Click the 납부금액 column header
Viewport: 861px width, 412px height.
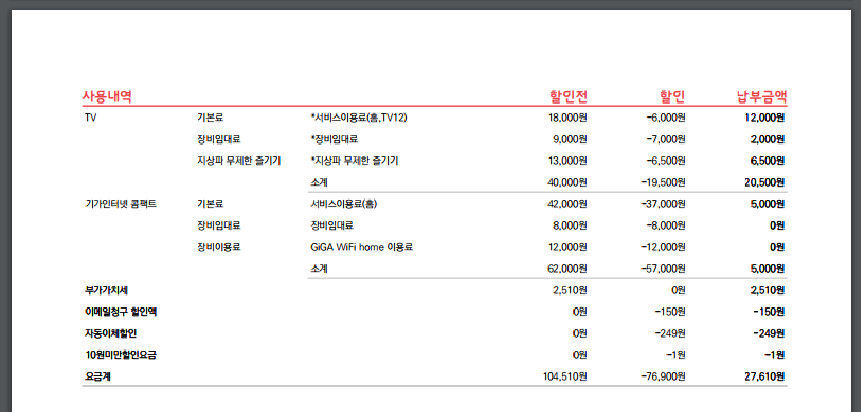click(761, 97)
